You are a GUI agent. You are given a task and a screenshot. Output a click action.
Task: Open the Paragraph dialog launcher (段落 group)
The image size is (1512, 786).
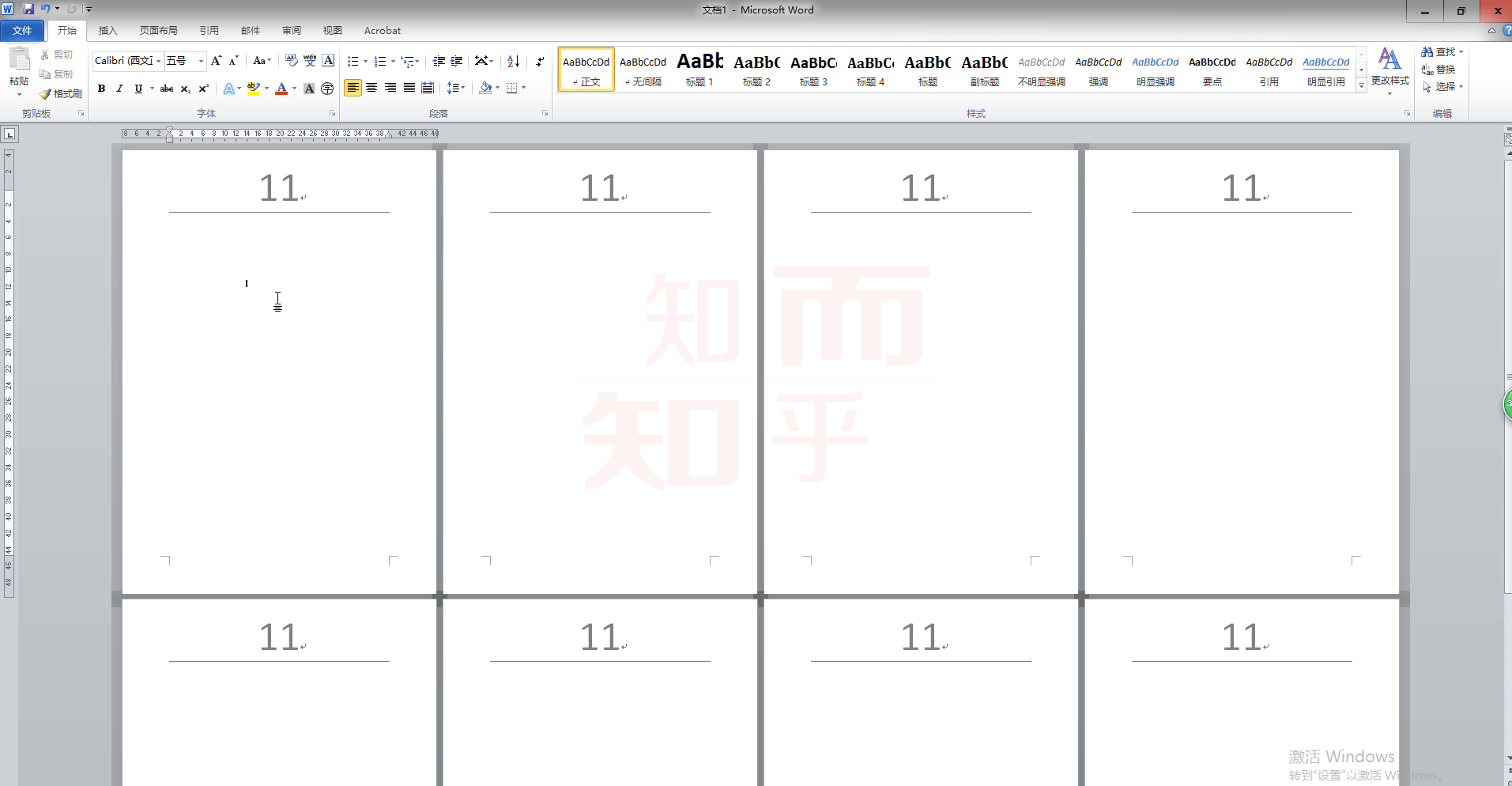point(545,113)
